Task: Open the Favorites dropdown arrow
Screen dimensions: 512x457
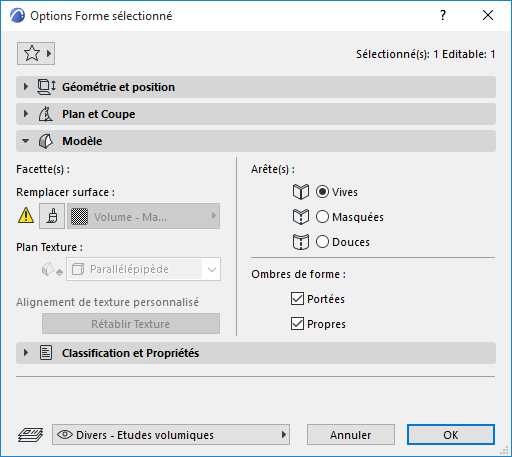Action: click(x=49, y=53)
